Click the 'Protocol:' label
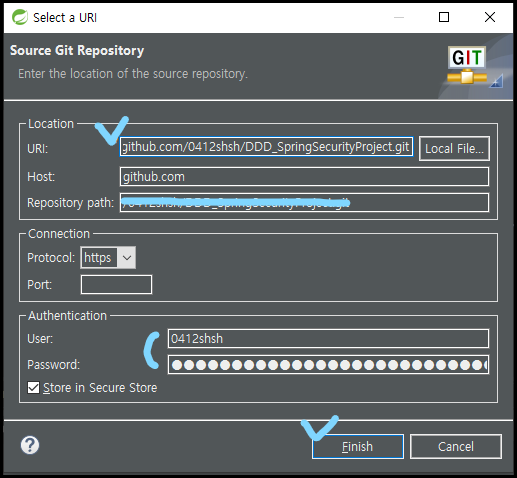The height and width of the screenshot is (478, 517). pos(51,258)
